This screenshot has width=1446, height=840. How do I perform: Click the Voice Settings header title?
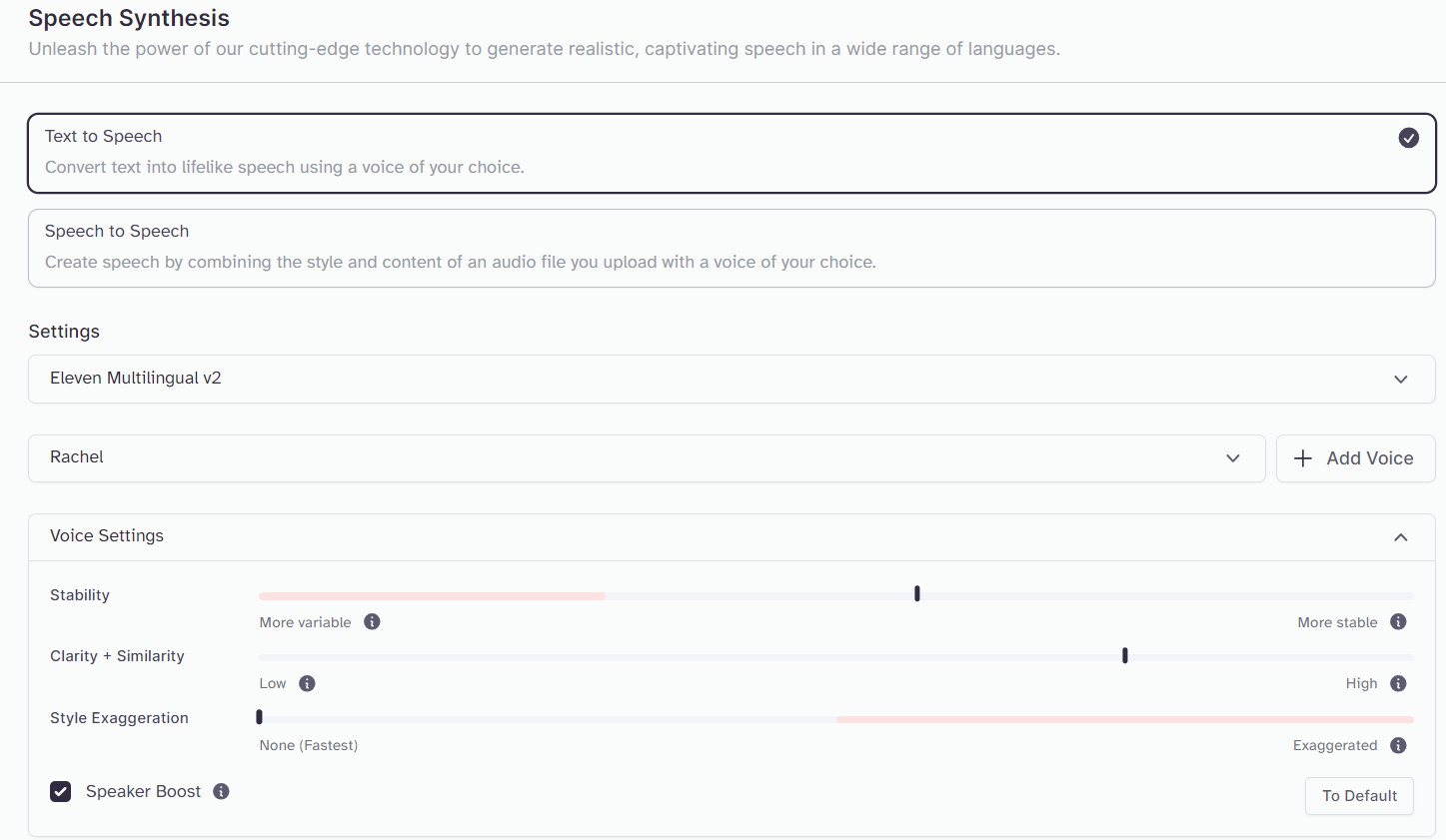point(107,536)
